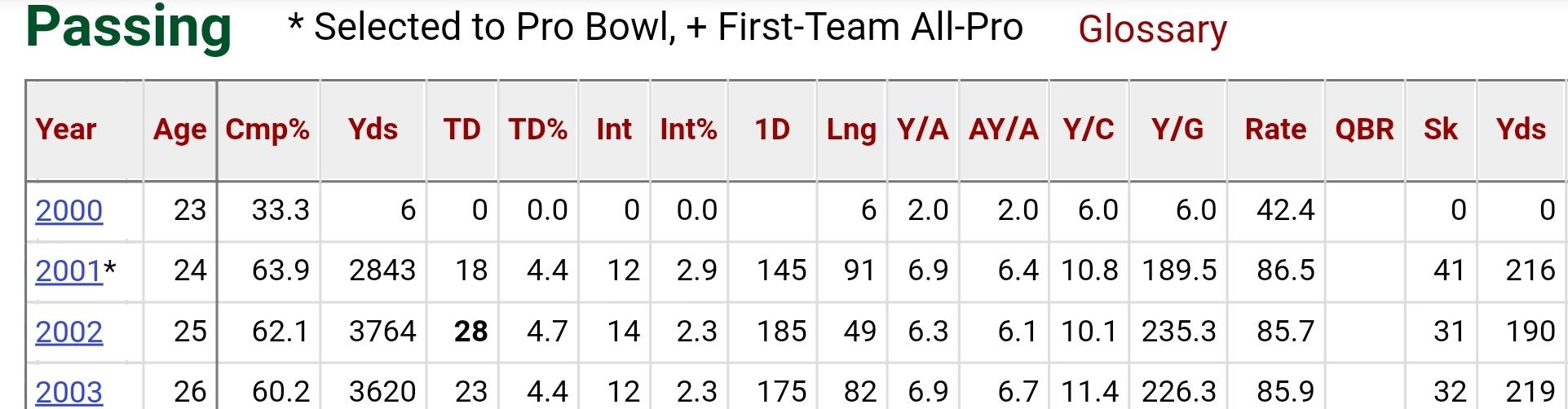The height and width of the screenshot is (409, 1568).
Task: Sort by Y/A column header
Action: click(x=923, y=130)
